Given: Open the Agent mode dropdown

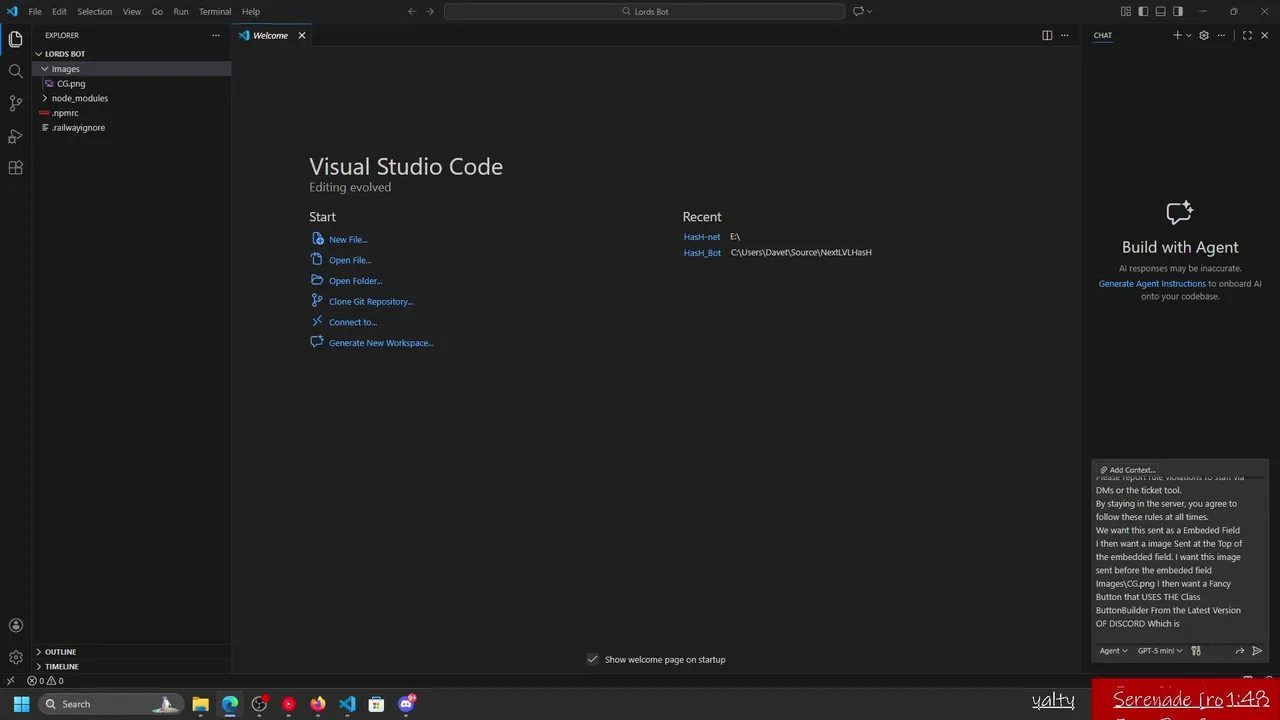Looking at the screenshot, I should point(1113,651).
